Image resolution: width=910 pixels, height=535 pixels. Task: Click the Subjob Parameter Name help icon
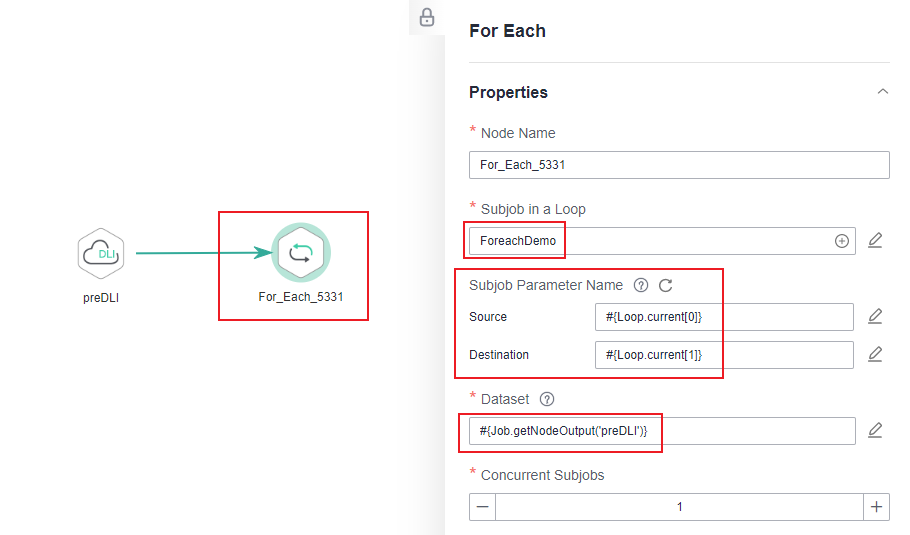[641, 285]
